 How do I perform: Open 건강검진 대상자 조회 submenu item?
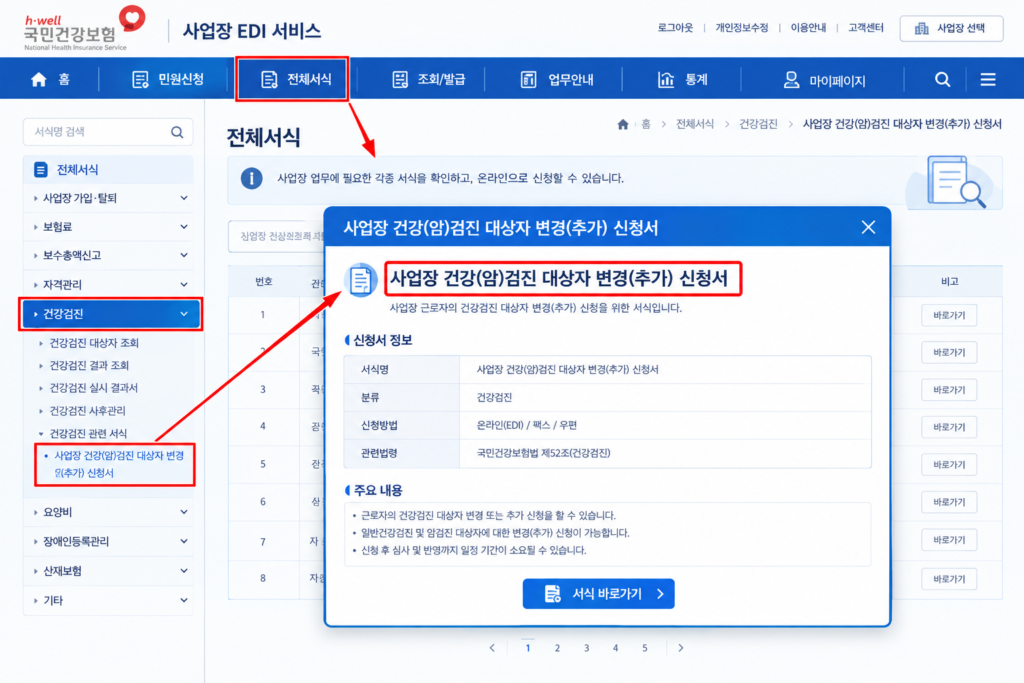94,343
